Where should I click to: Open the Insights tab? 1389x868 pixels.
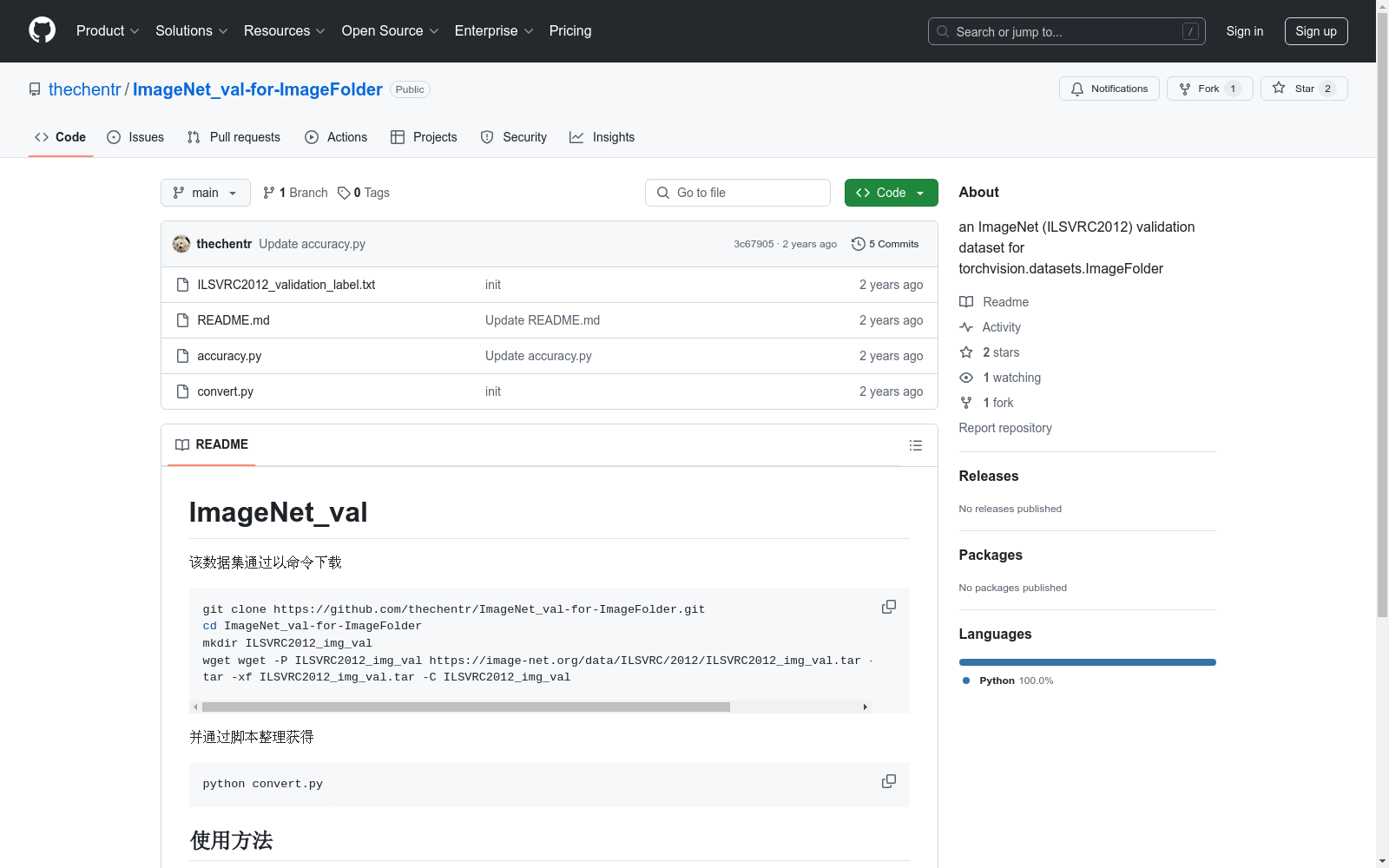[602, 137]
